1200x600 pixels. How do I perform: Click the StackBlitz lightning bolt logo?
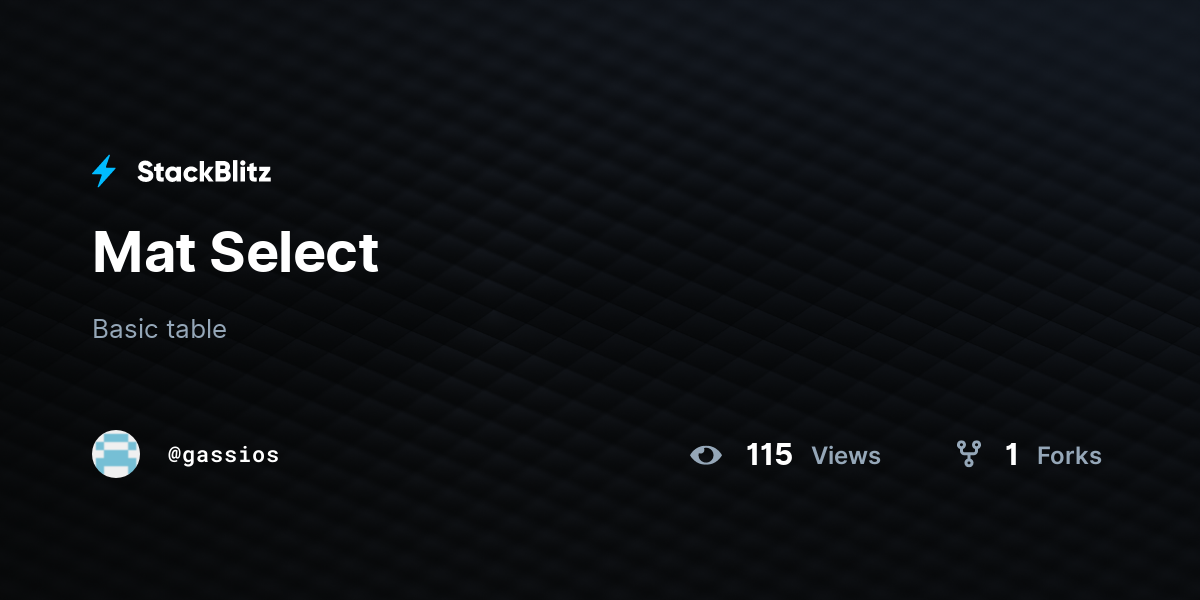click(104, 172)
